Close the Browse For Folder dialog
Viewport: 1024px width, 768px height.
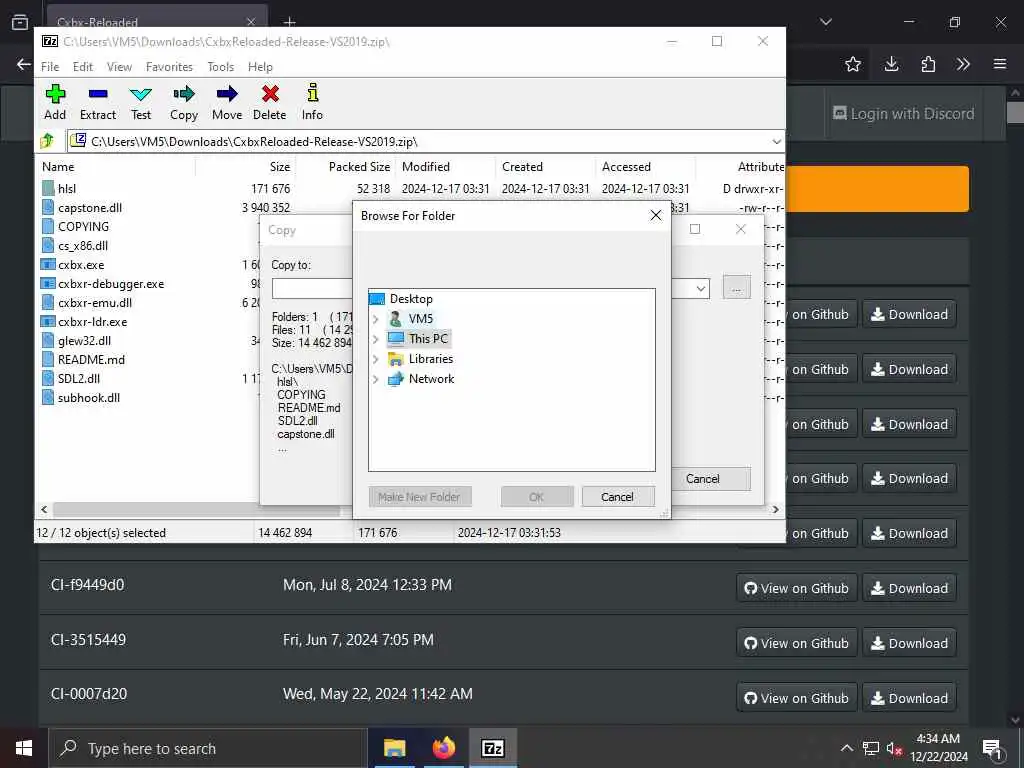656,216
